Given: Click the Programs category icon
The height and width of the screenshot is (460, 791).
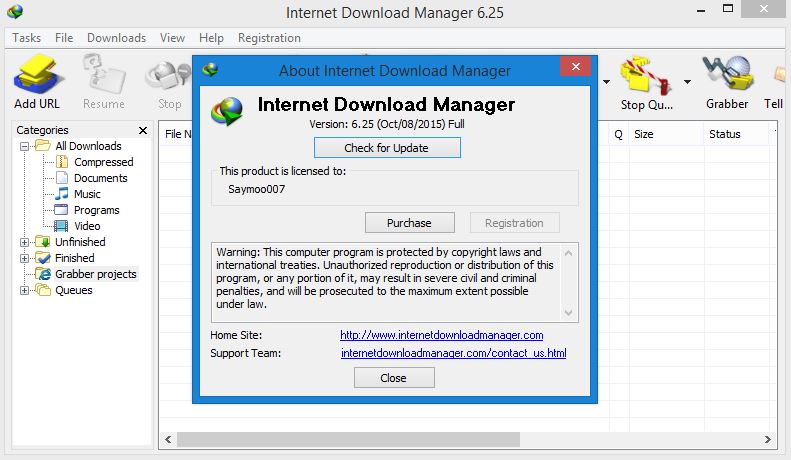Looking at the screenshot, I should [x=61, y=210].
